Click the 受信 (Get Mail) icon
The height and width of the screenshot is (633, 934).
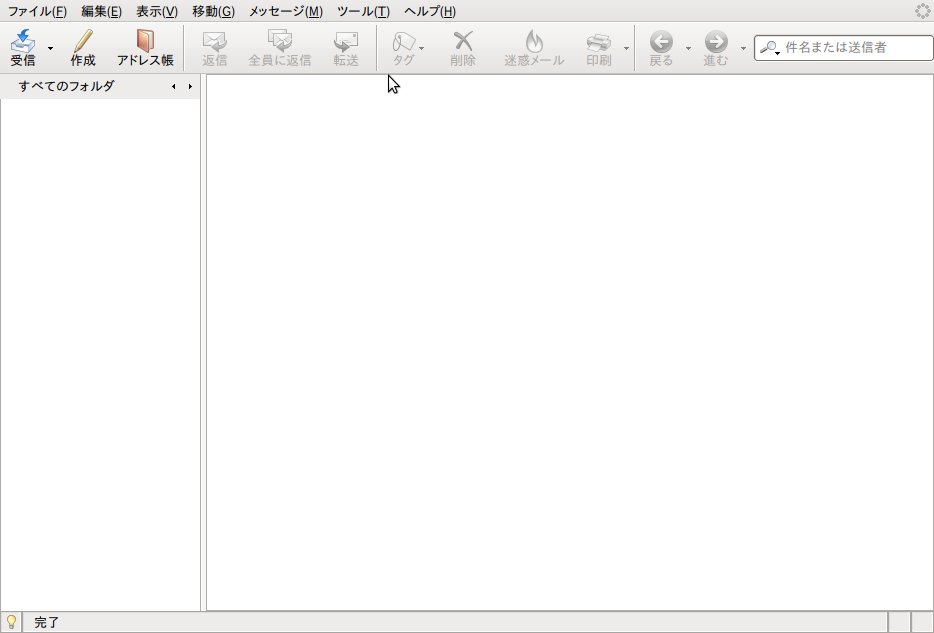point(23,40)
